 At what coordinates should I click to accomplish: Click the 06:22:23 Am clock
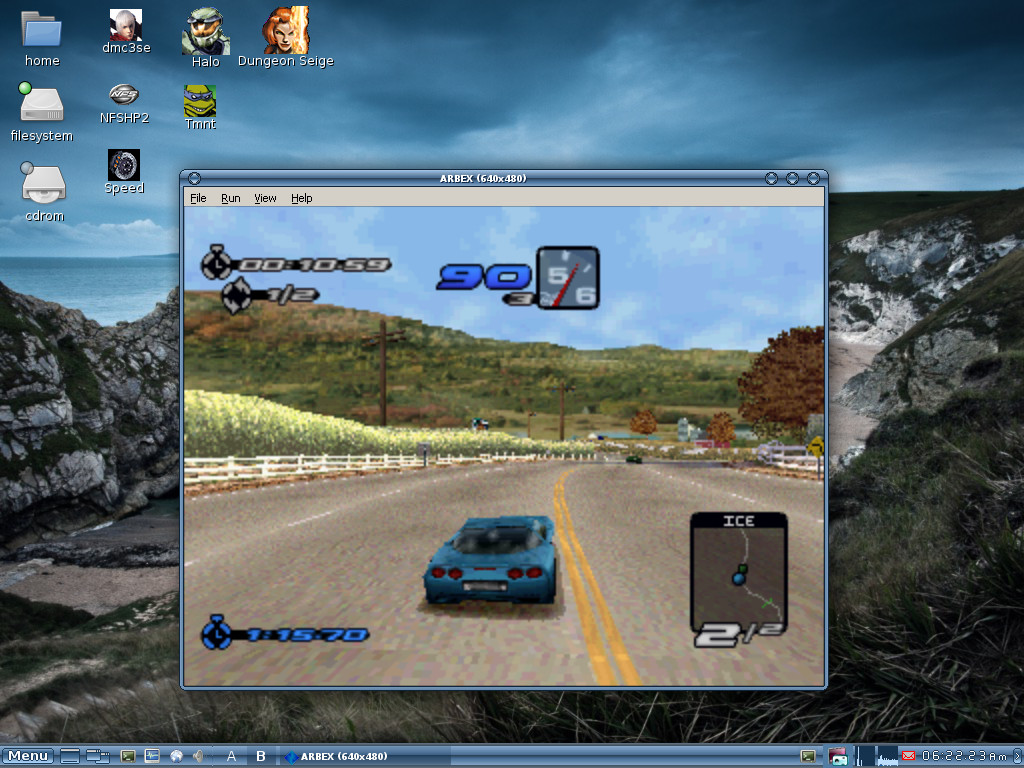(964, 756)
